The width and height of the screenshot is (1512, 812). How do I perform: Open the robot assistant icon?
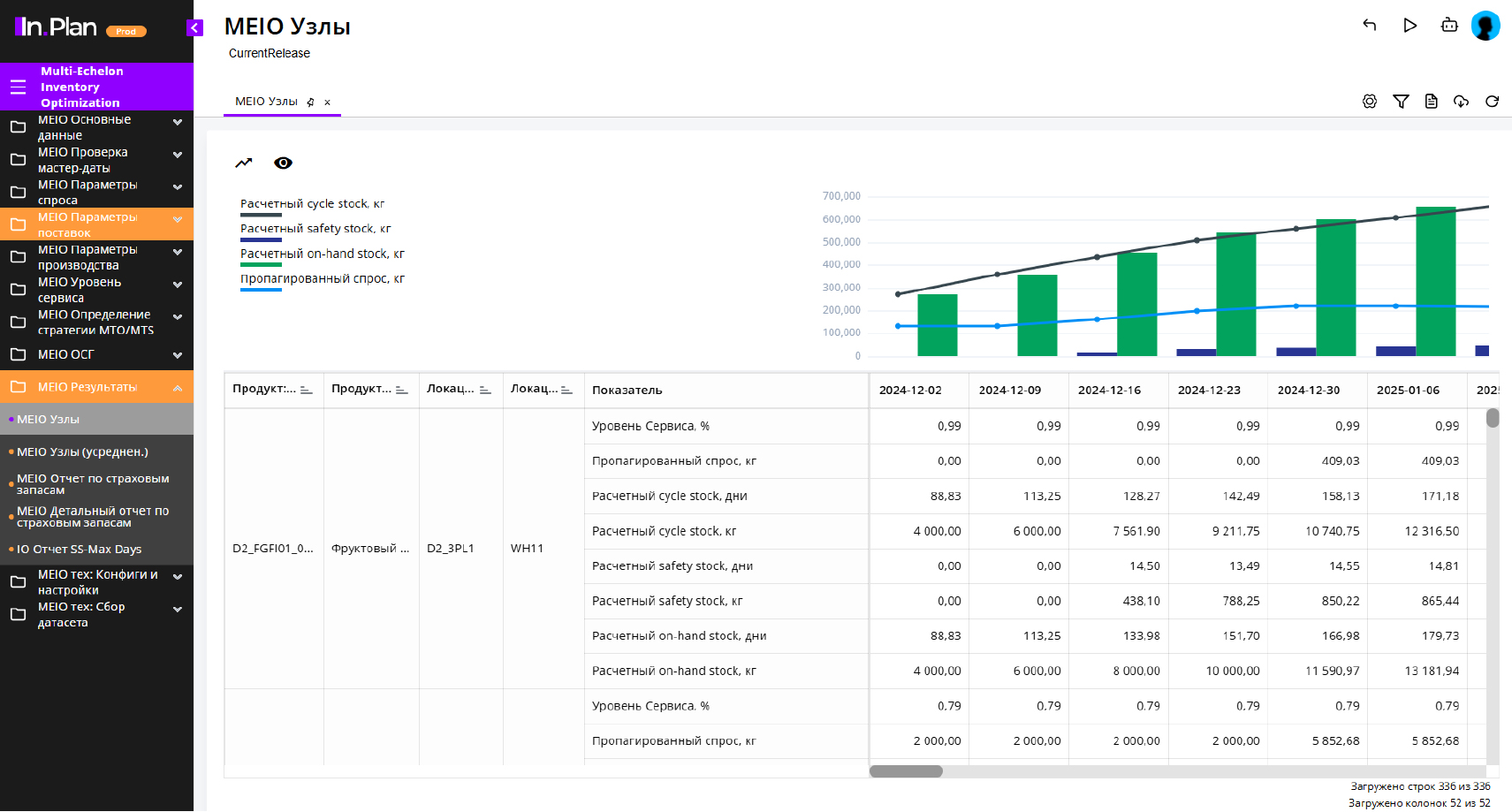(1449, 25)
